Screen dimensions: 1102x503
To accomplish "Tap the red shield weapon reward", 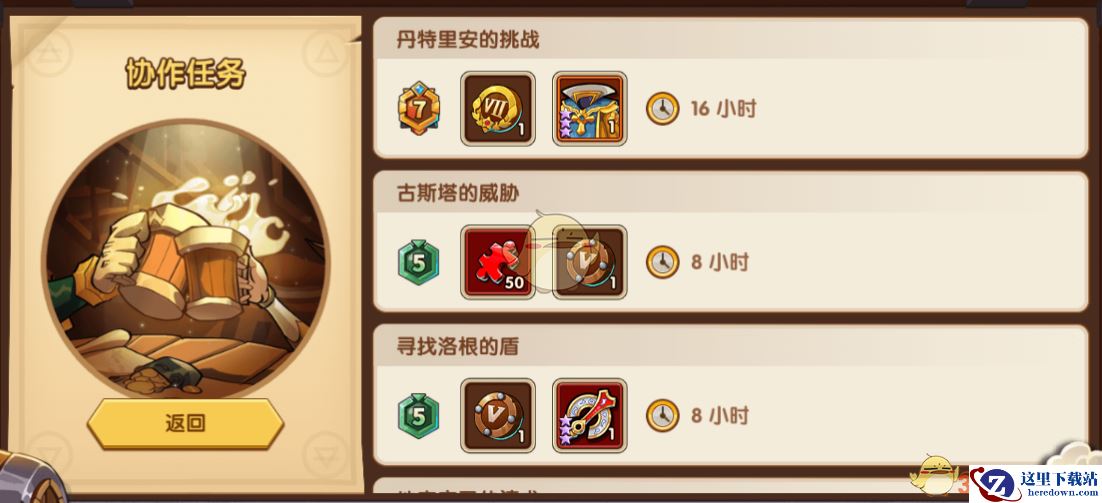I will [x=590, y=415].
